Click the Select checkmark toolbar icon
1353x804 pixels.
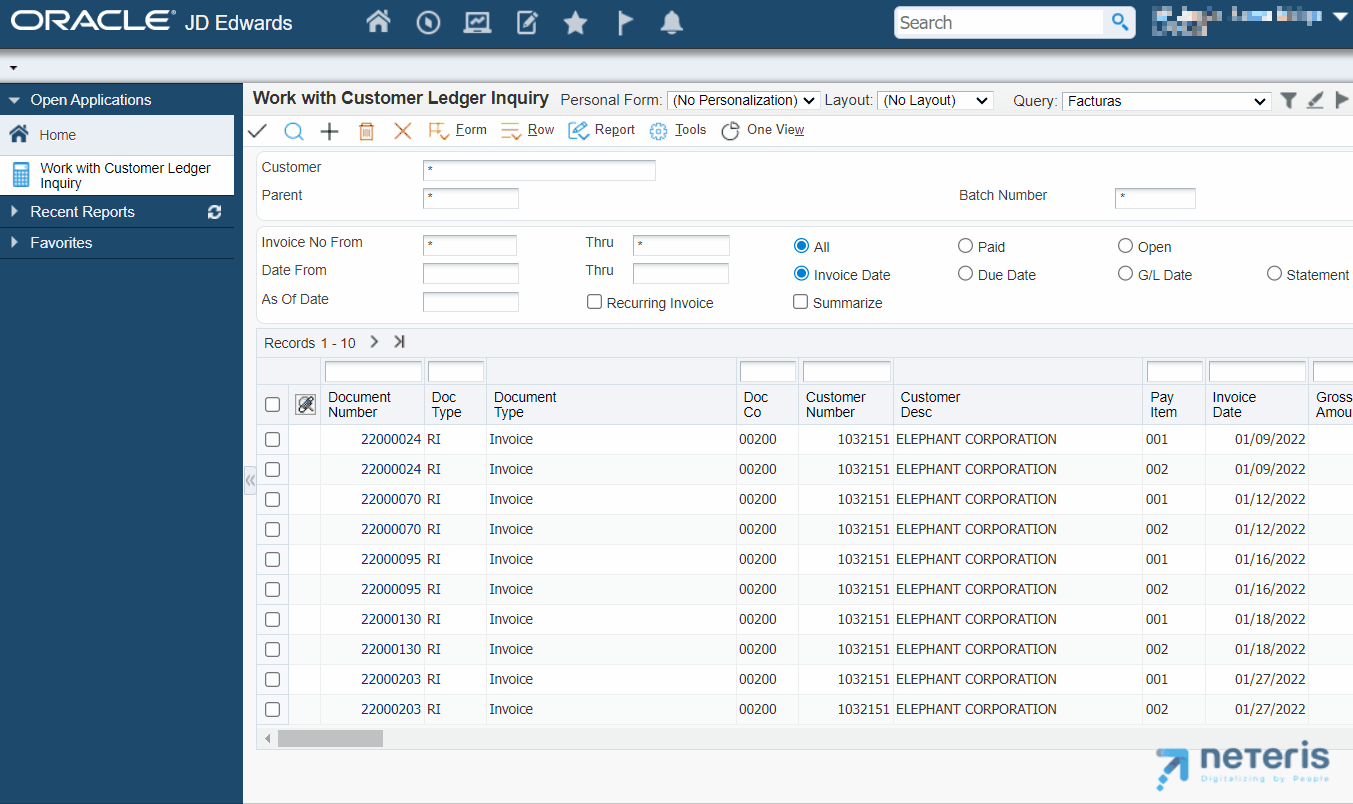click(257, 130)
